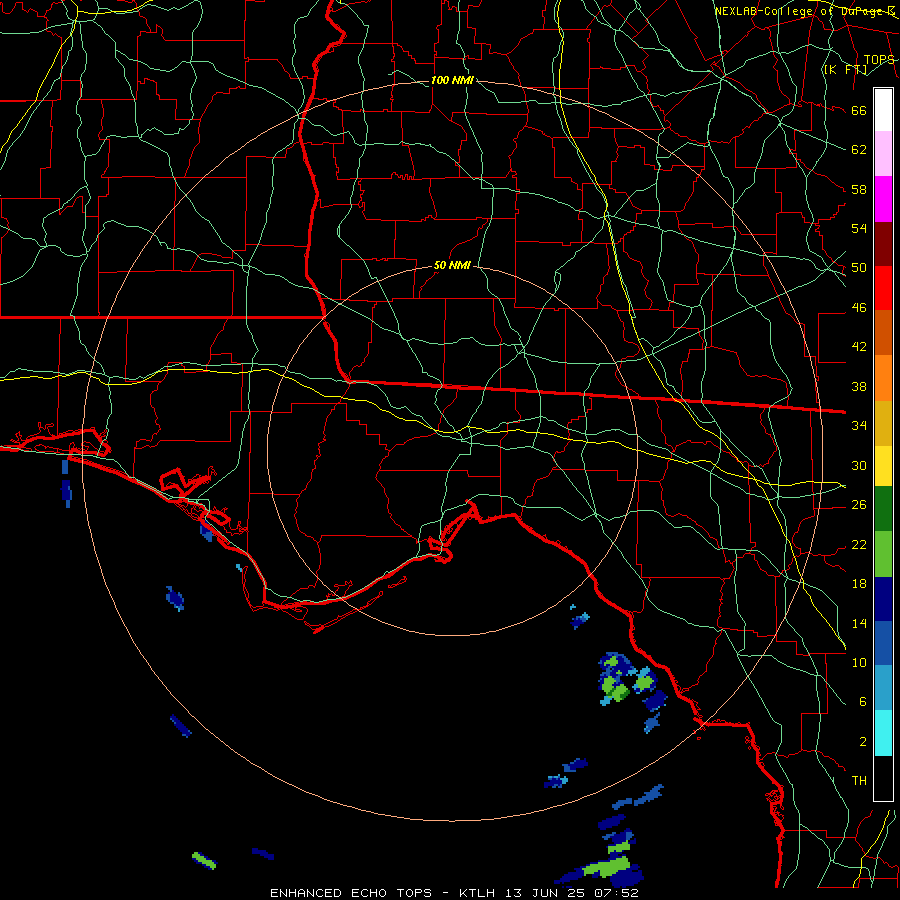900x900 pixels.
Task: Click the 100 NMI range ring label
Action: (452, 80)
